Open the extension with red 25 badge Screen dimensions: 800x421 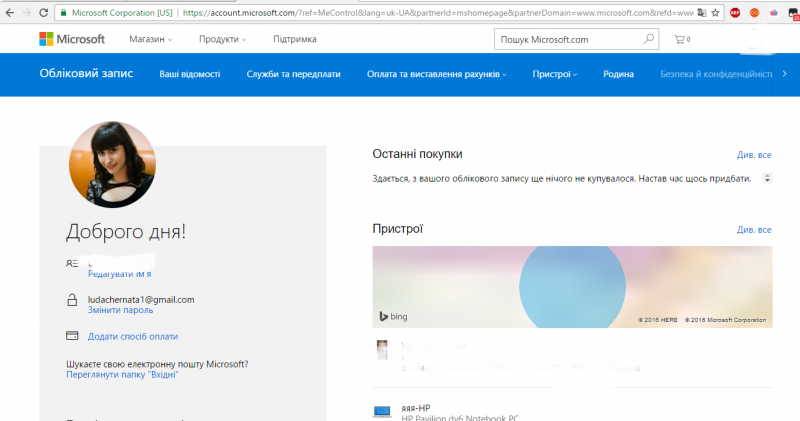click(793, 14)
